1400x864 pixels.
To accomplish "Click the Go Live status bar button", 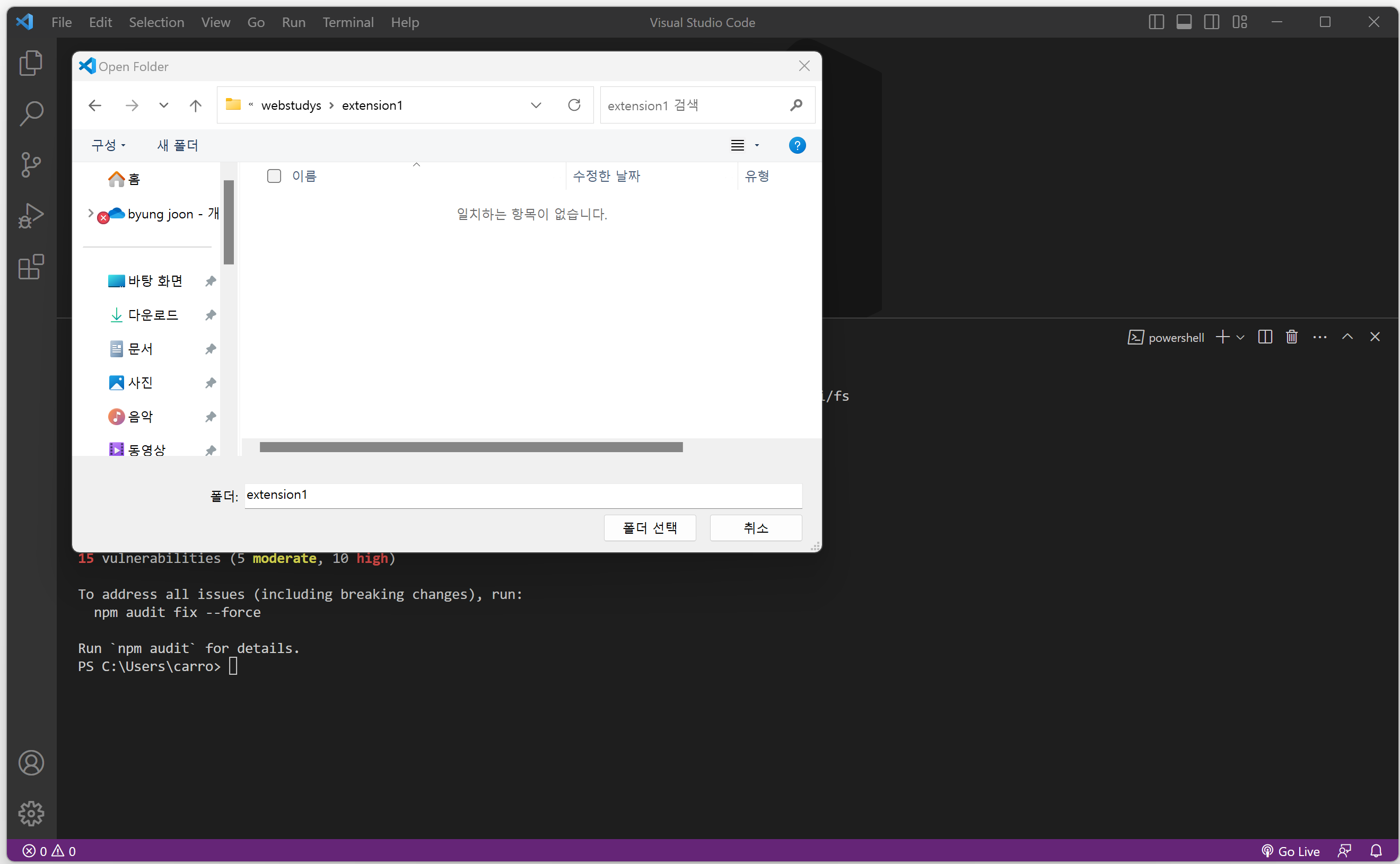I will coord(1291,851).
